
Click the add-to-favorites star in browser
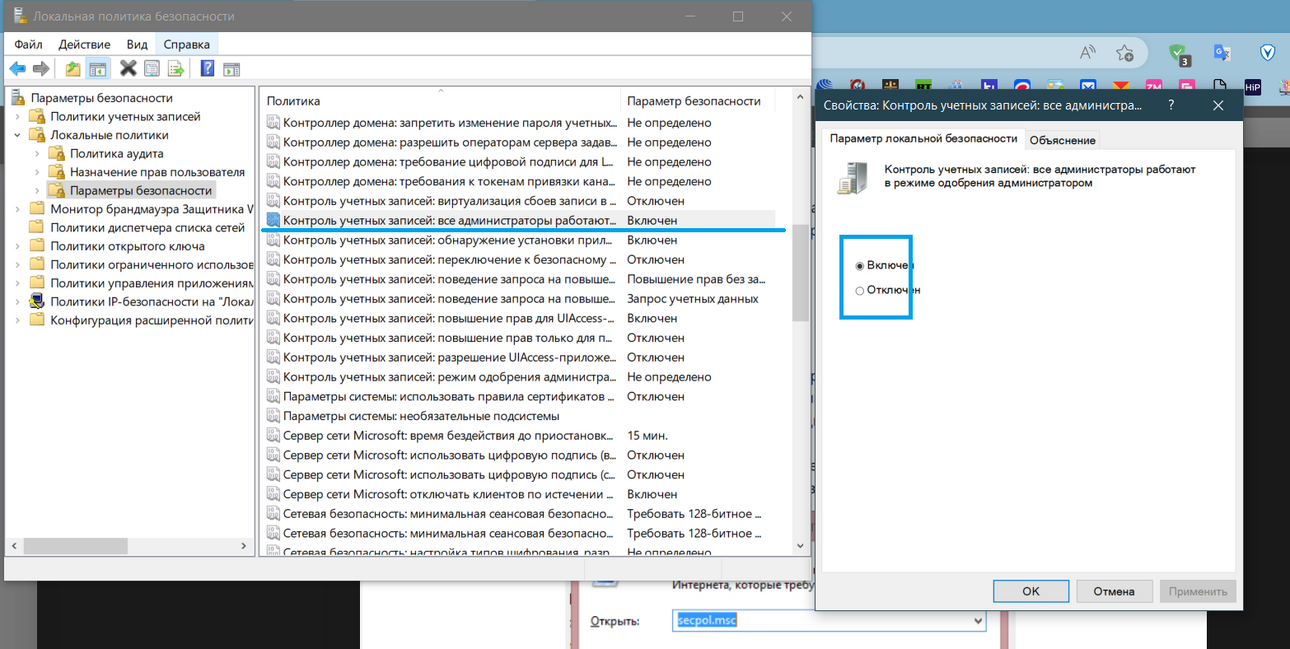(1125, 52)
